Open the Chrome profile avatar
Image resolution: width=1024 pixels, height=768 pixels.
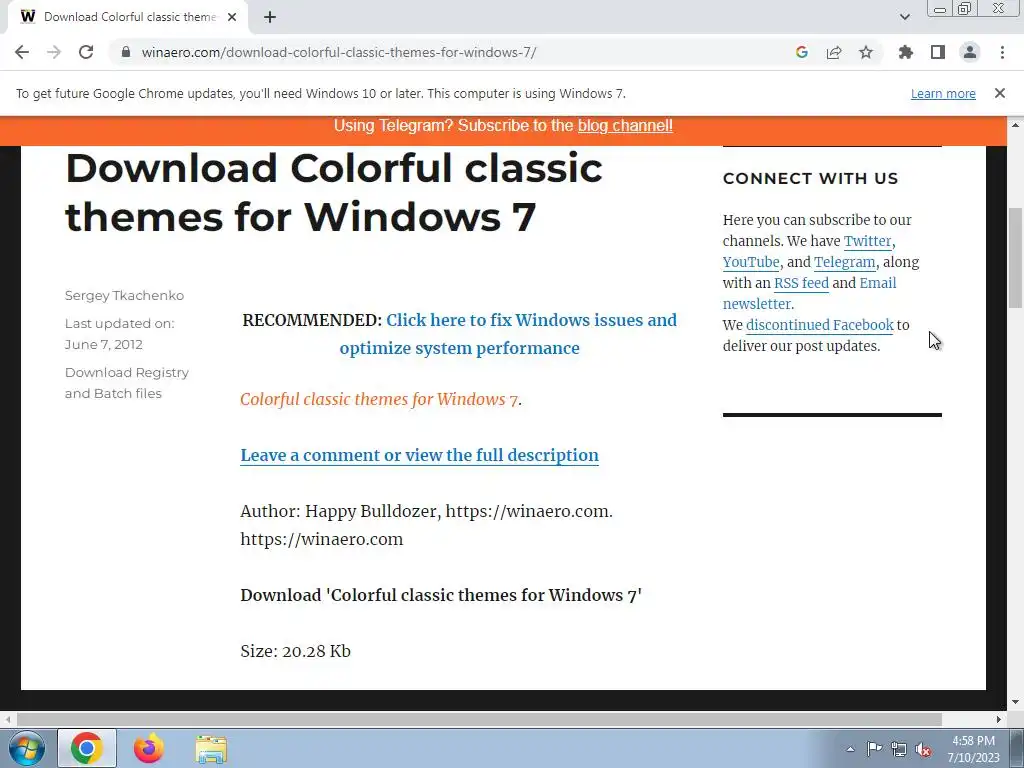pos(970,52)
